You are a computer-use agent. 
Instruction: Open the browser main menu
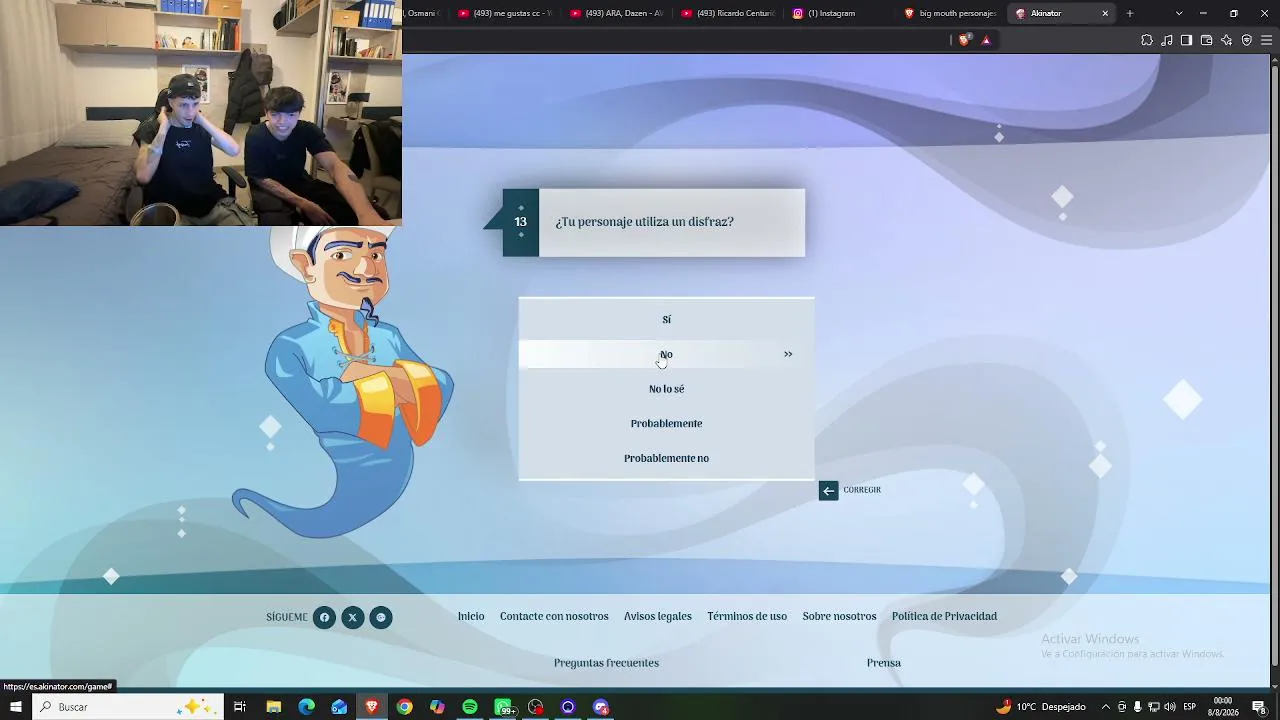1267,40
